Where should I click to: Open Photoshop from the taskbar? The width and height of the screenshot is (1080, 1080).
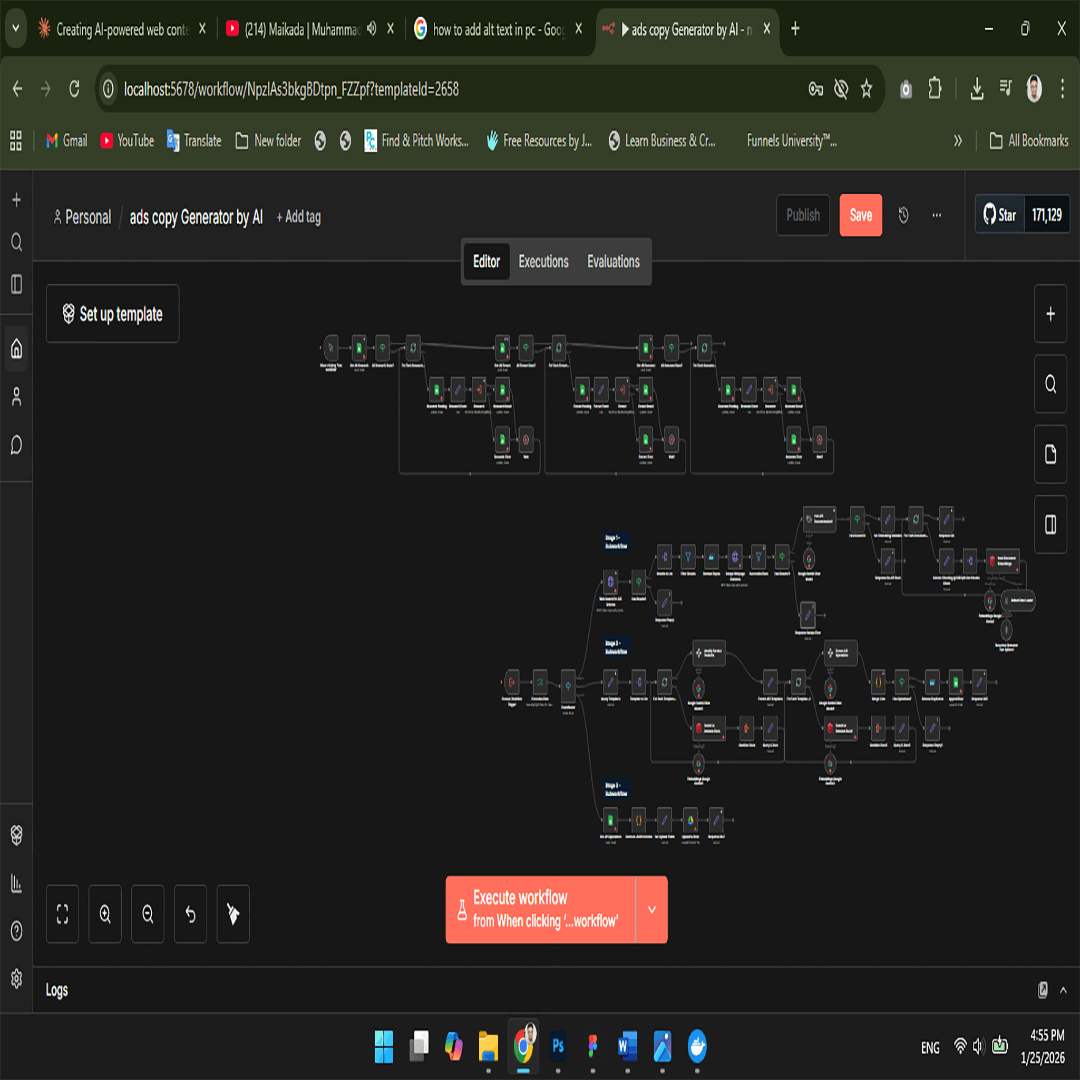coord(557,1047)
